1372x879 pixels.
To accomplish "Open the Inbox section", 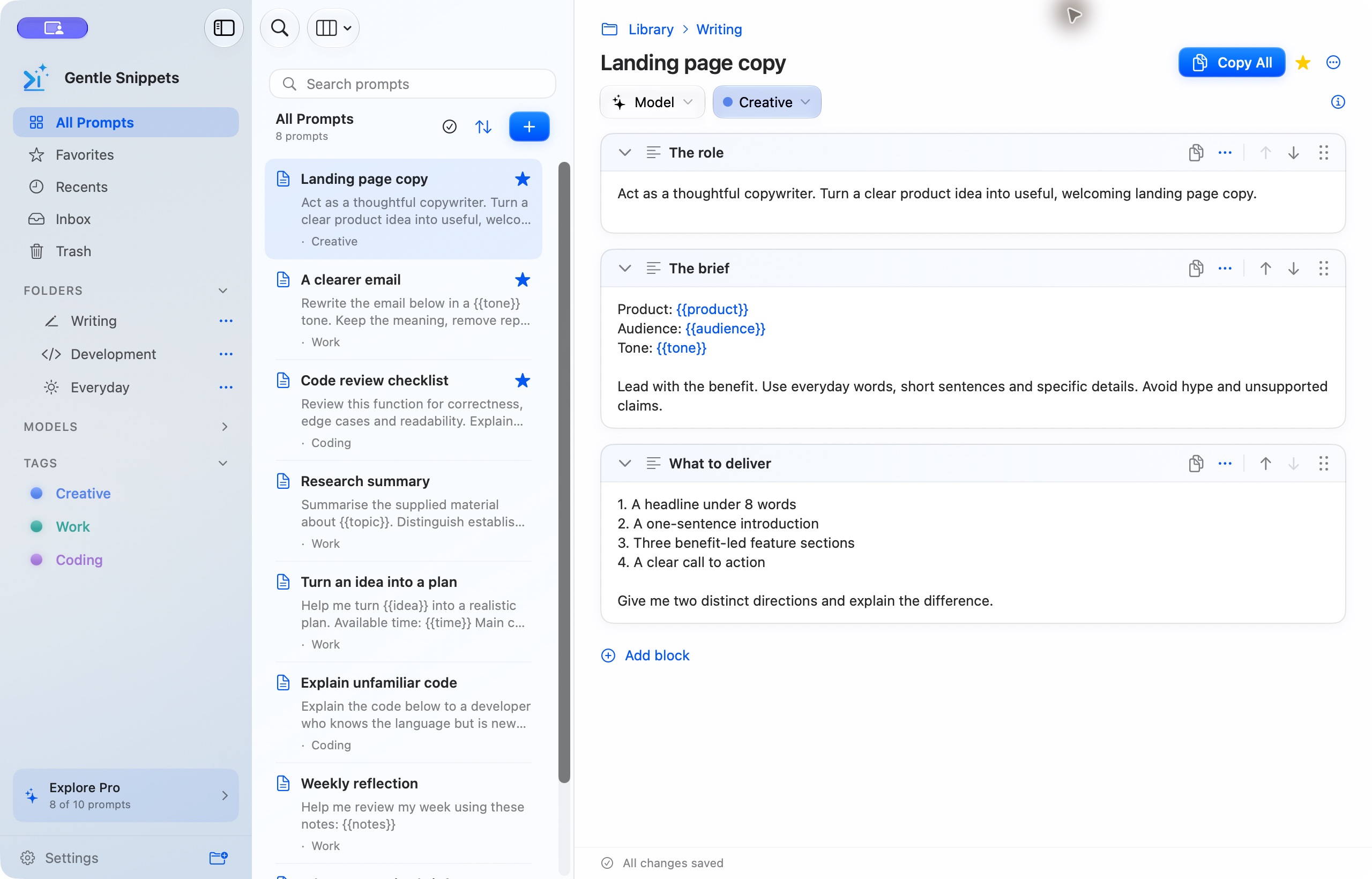I will tap(125, 219).
